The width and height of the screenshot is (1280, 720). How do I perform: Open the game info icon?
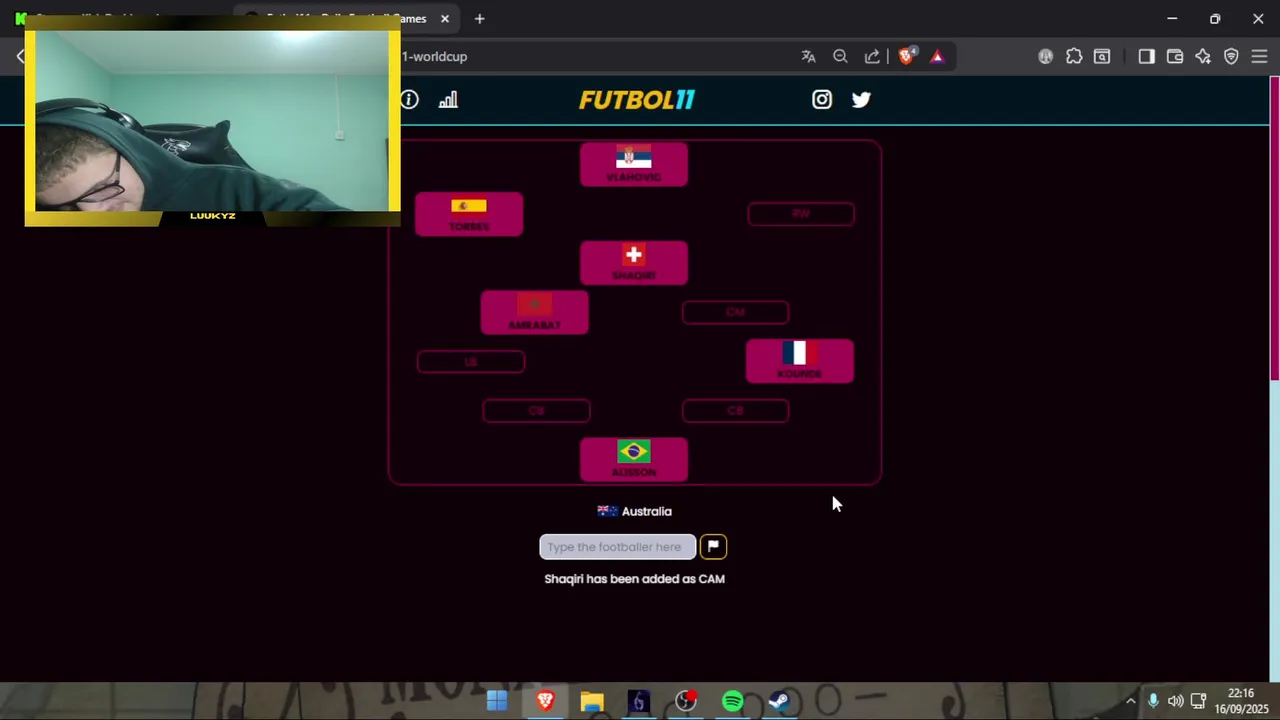click(x=409, y=99)
